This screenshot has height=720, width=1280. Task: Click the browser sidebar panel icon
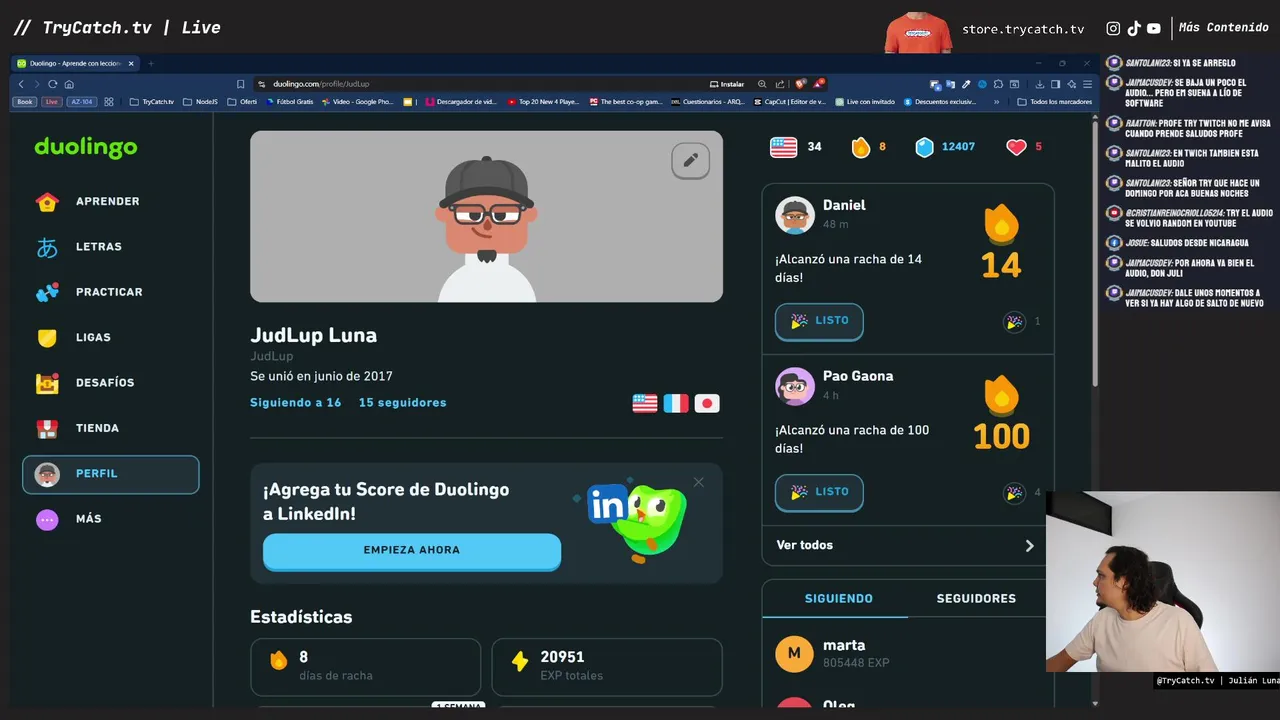tap(1055, 84)
